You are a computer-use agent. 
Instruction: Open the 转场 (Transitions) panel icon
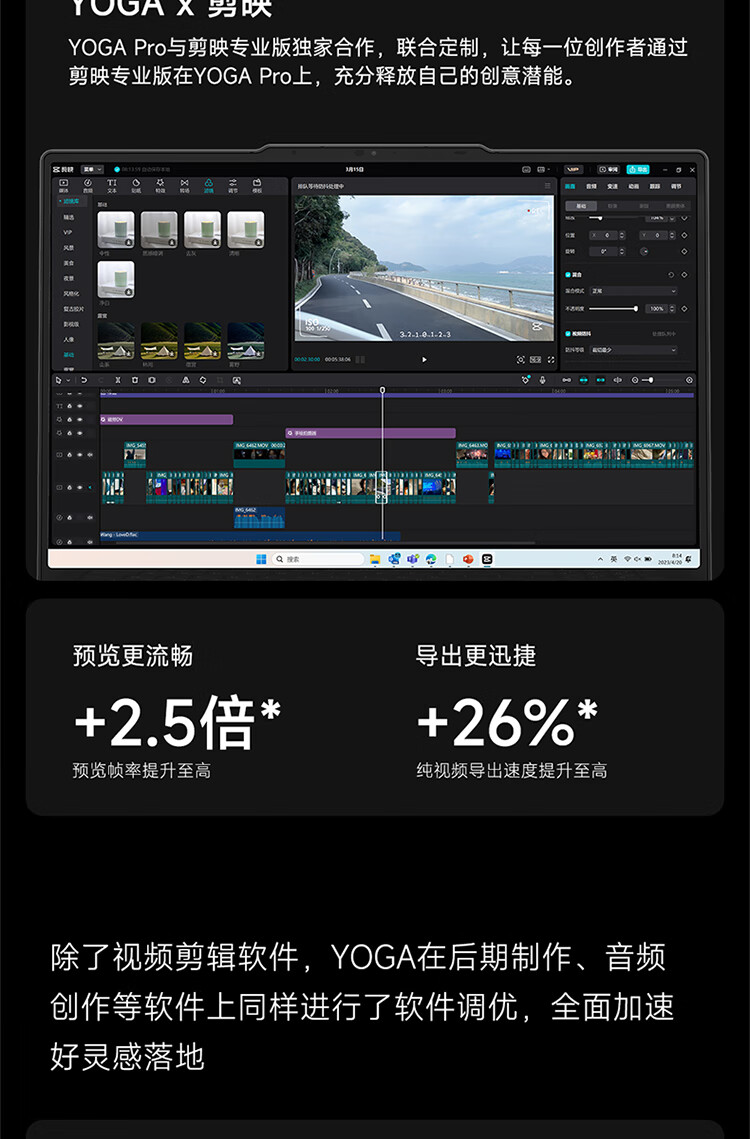184,185
